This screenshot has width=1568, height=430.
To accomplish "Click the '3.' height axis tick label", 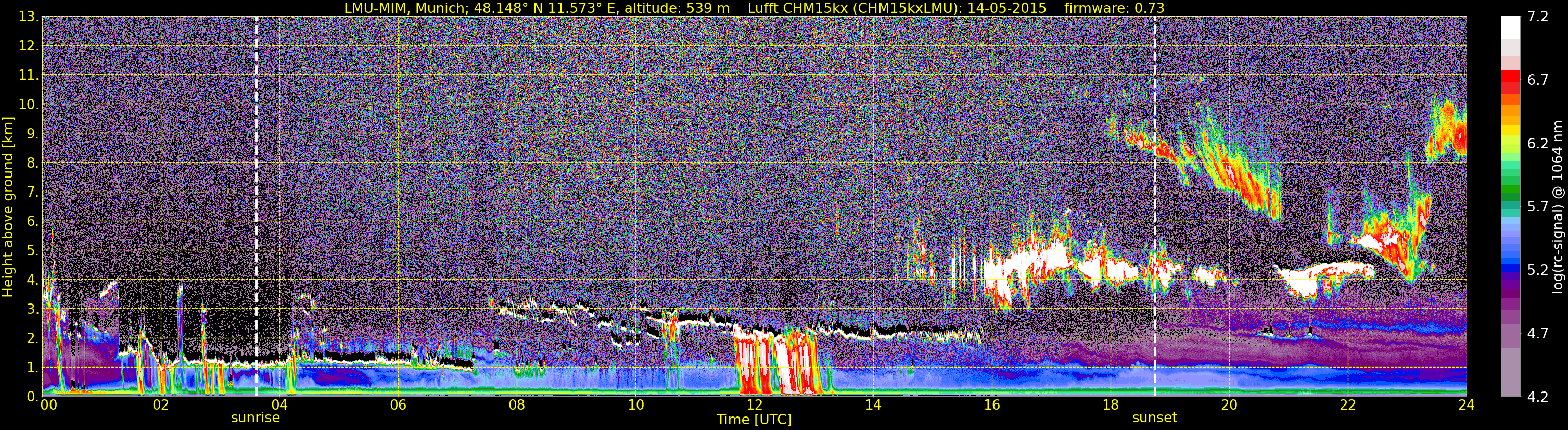I will 33,309.
